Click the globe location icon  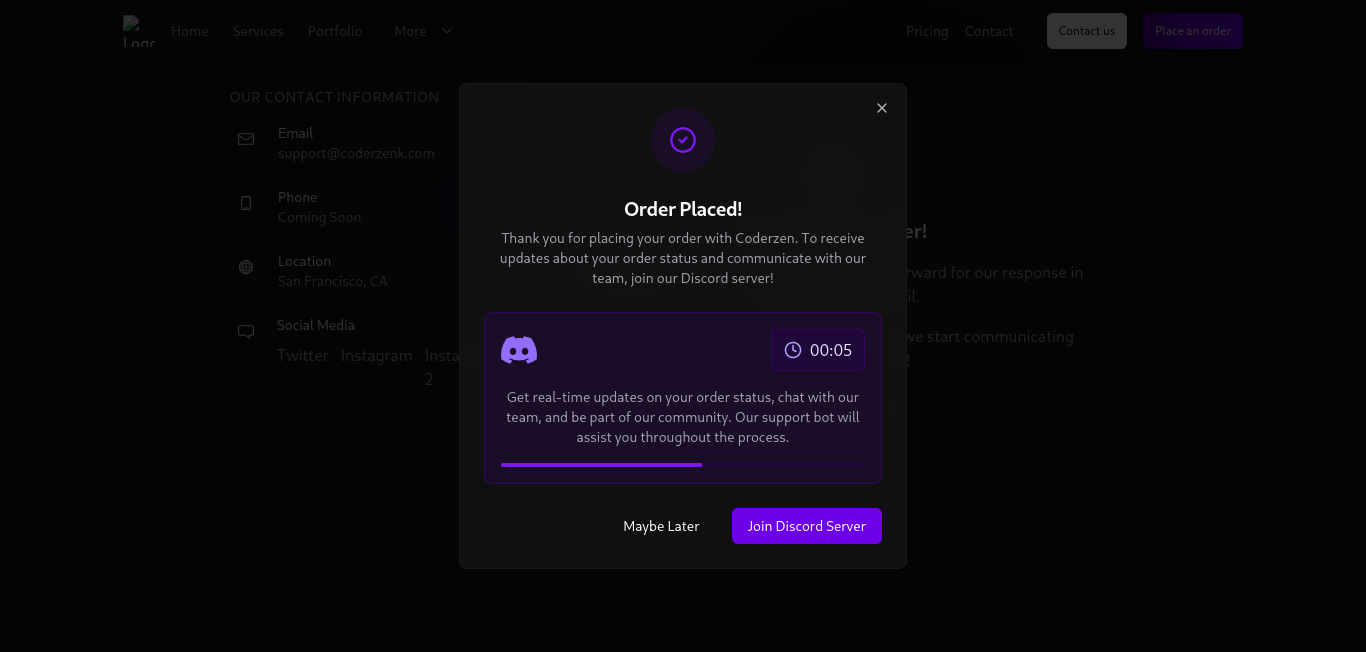(x=246, y=267)
